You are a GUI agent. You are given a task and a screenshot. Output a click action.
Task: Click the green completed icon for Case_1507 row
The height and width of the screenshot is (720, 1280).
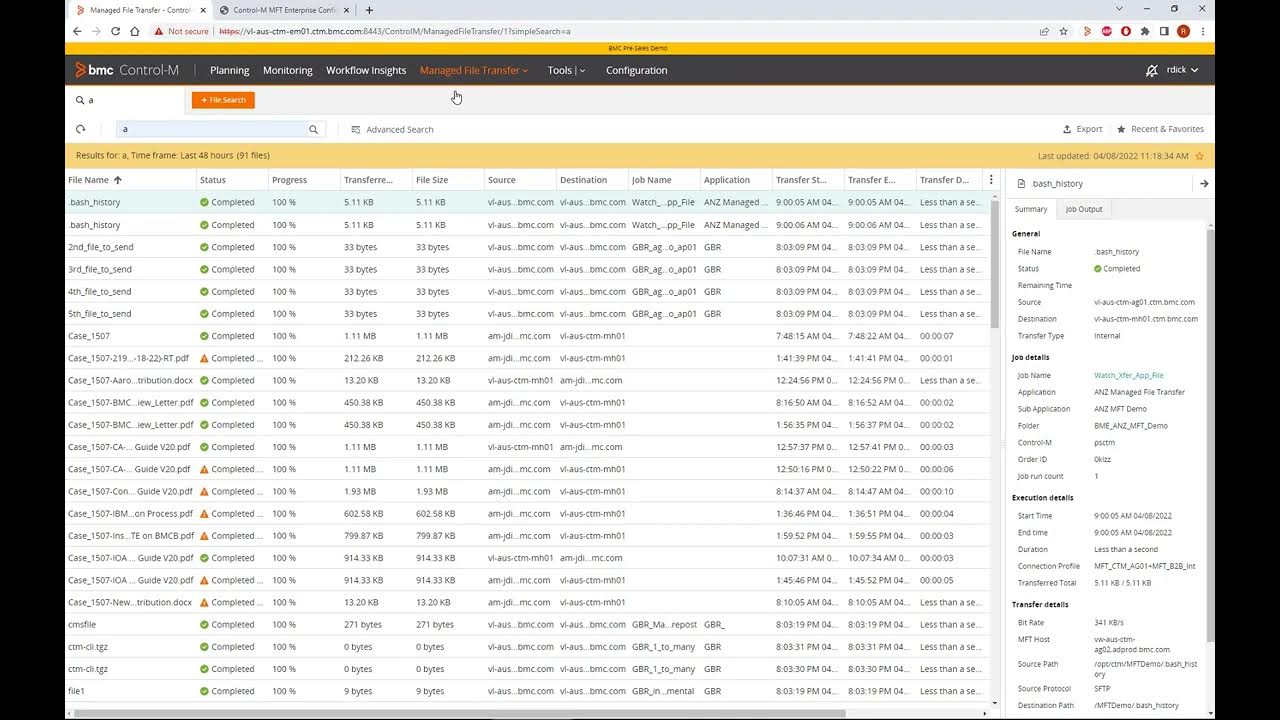(204, 336)
